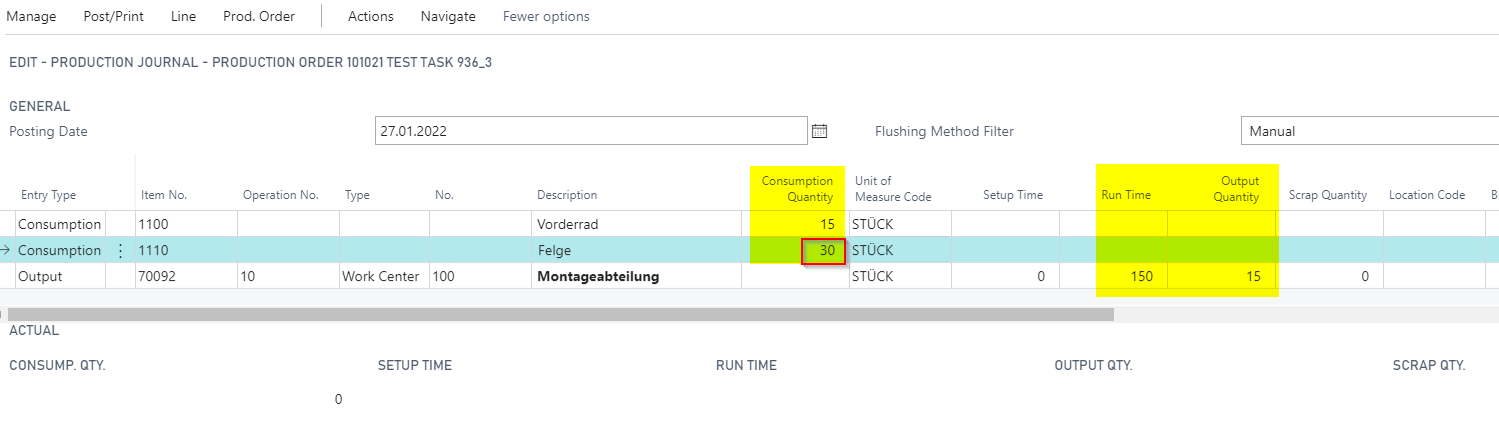1499x440 pixels.
Task: Open the Prod. Order menu
Action: (259, 16)
